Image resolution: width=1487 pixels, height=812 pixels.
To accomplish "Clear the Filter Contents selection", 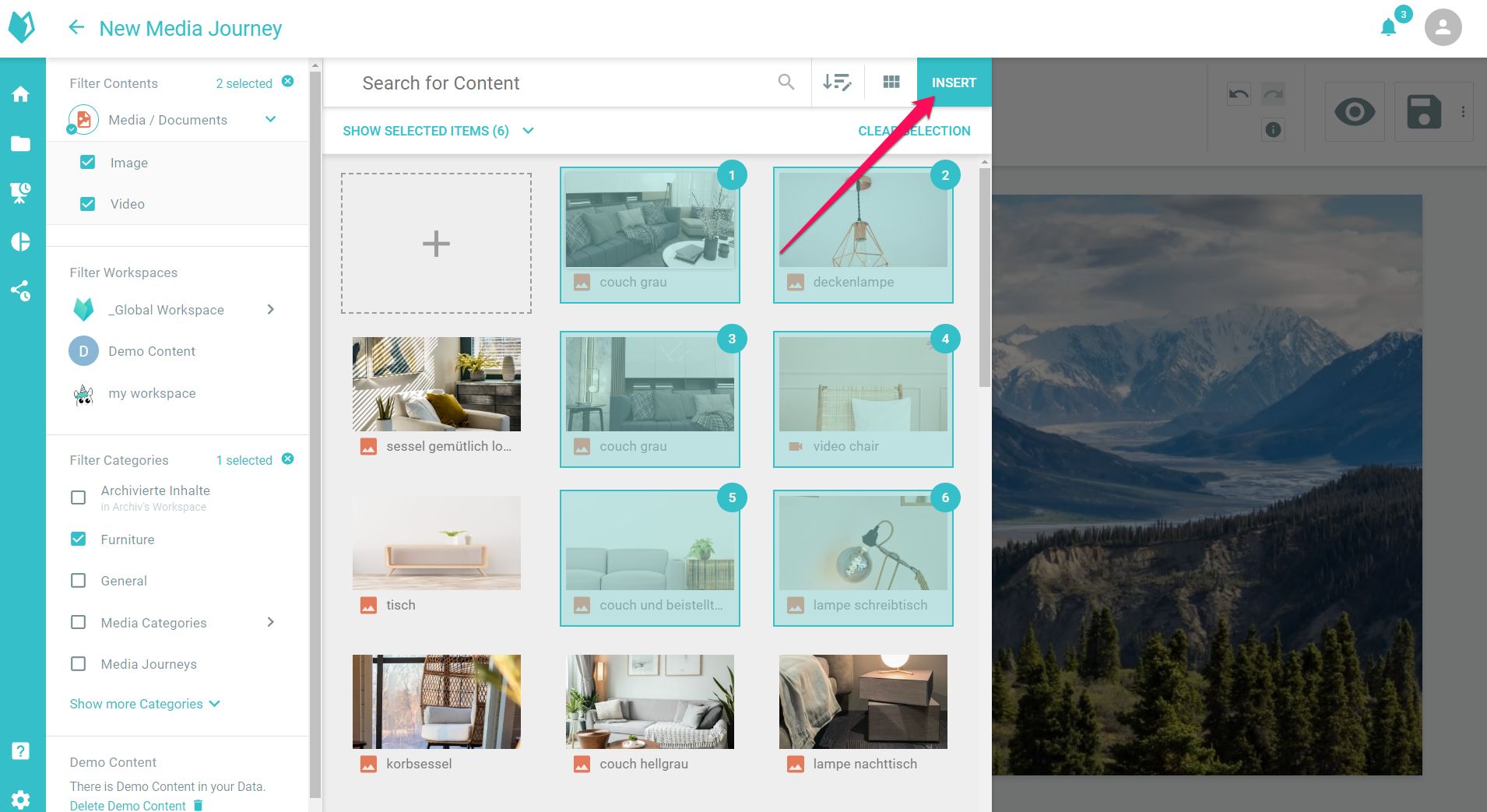I will coord(288,82).
